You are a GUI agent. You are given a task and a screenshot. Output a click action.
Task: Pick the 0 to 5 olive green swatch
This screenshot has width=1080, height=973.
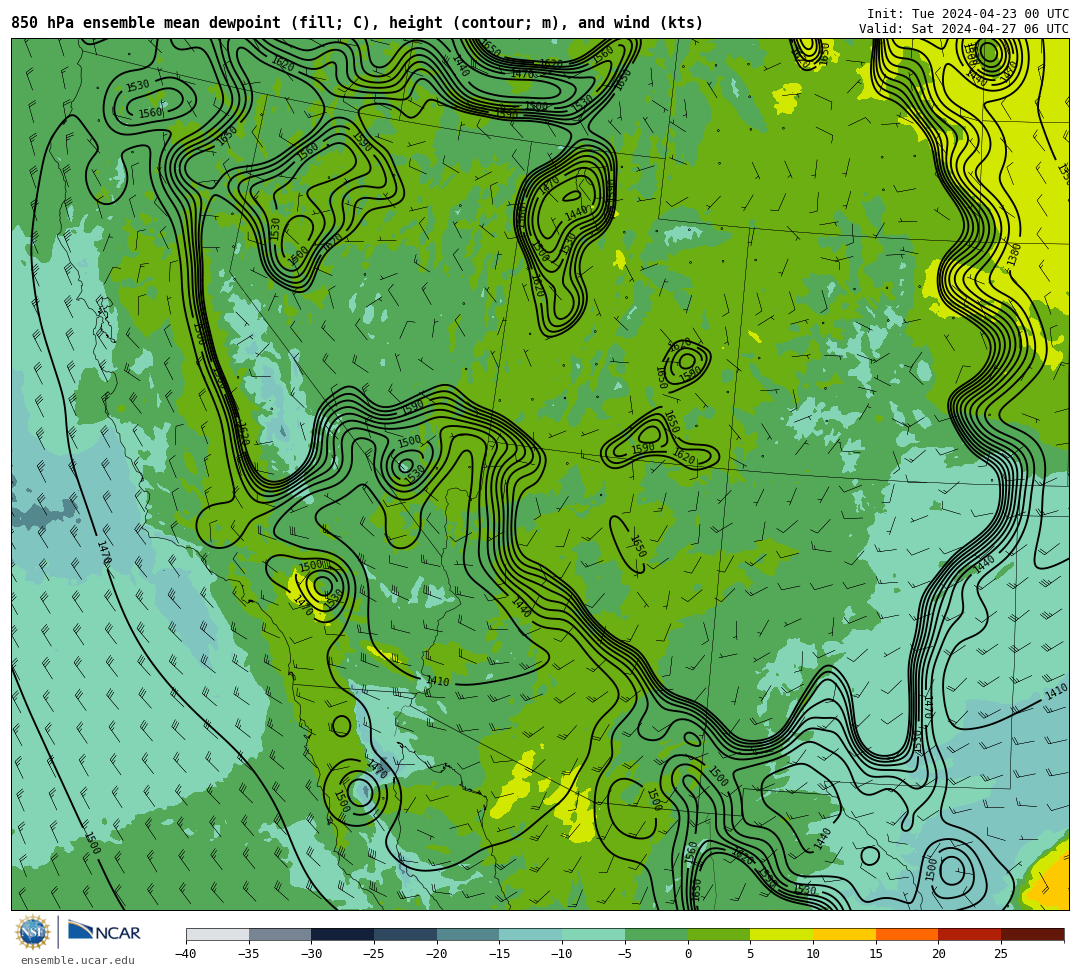(x=719, y=934)
